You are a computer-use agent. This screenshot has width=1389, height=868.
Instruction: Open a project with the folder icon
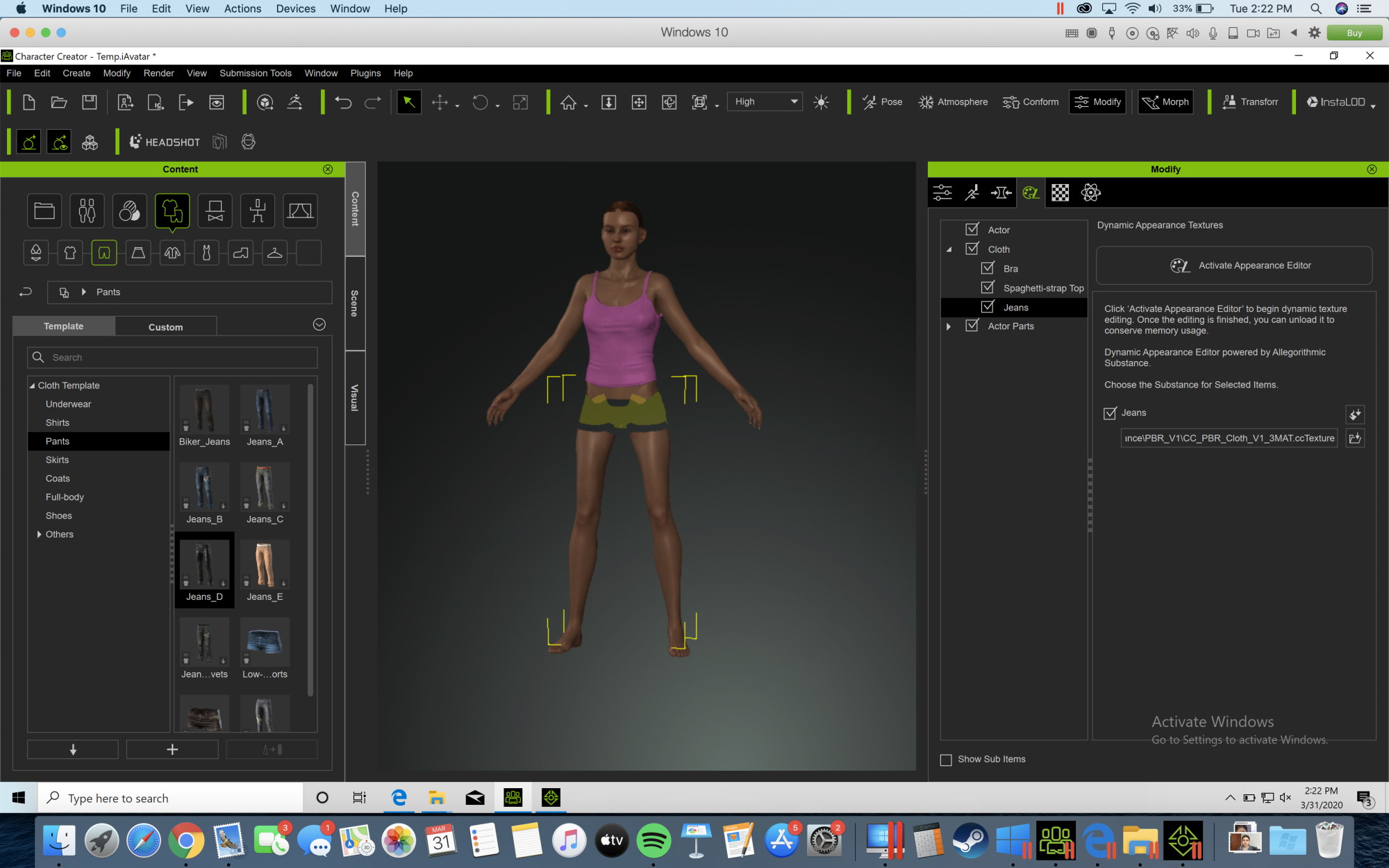coord(59,102)
